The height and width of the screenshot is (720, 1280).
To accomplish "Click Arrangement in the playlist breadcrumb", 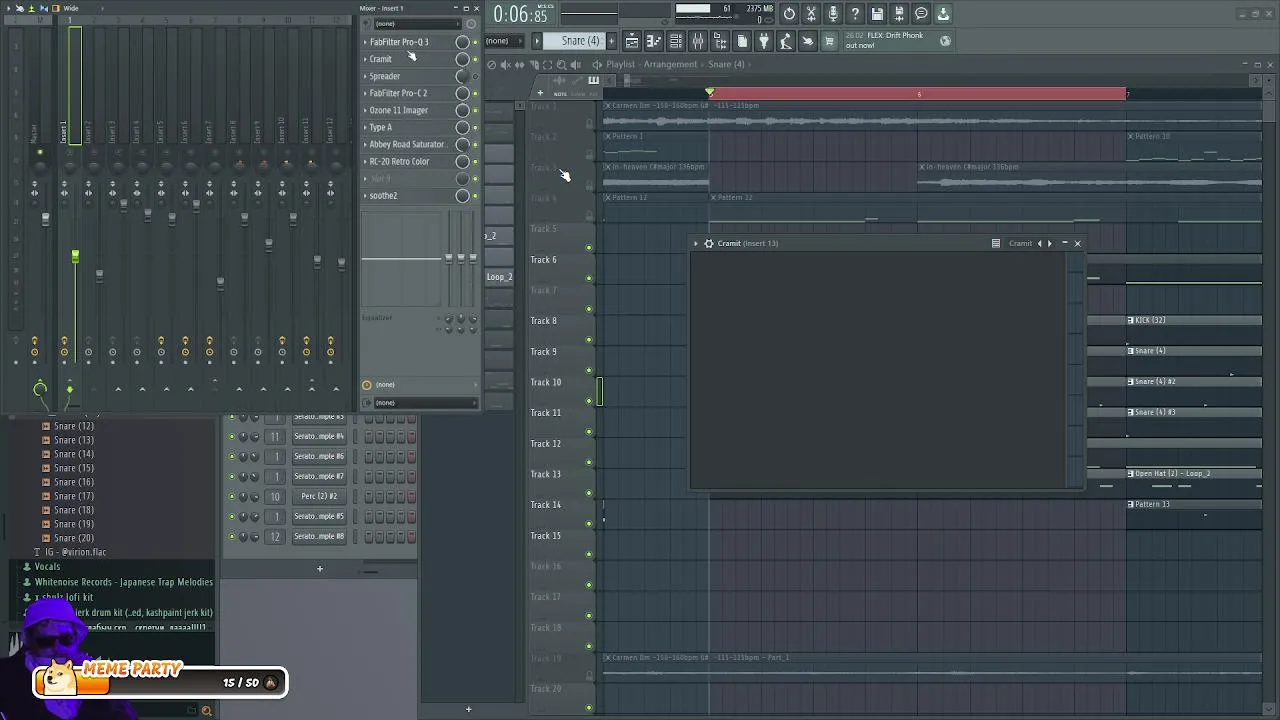I will [x=670, y=64].
